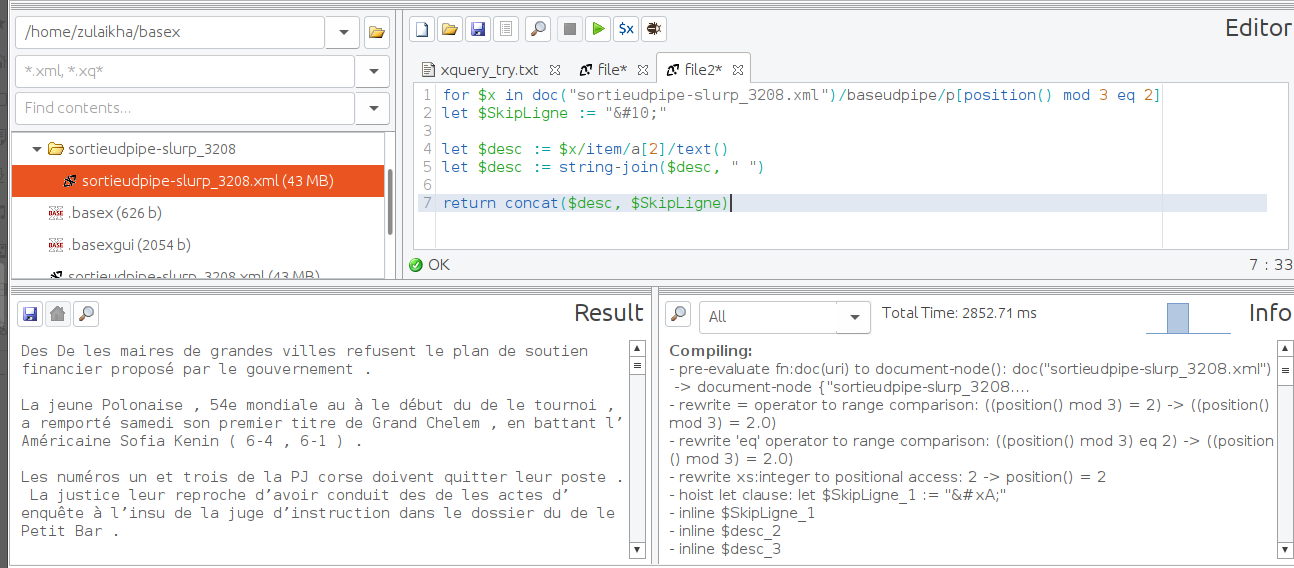Click the 'return concat' code line
This screenshot has height=568, width=1294.
tap(587, 203)
